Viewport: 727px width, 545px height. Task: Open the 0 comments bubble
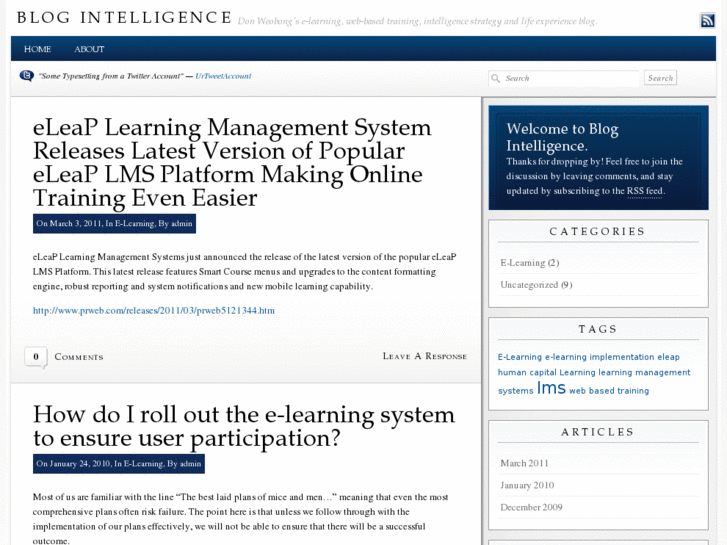36,357
